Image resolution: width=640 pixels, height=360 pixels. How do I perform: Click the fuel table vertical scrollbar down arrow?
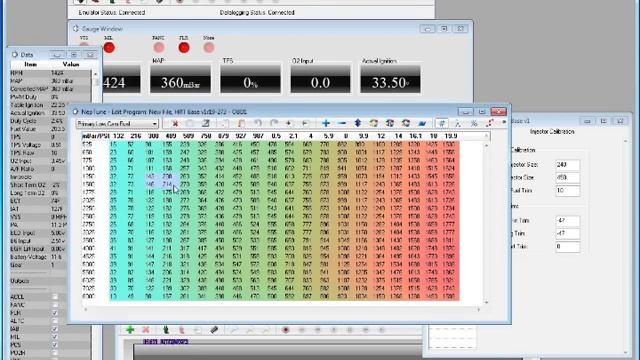[486, 302]
